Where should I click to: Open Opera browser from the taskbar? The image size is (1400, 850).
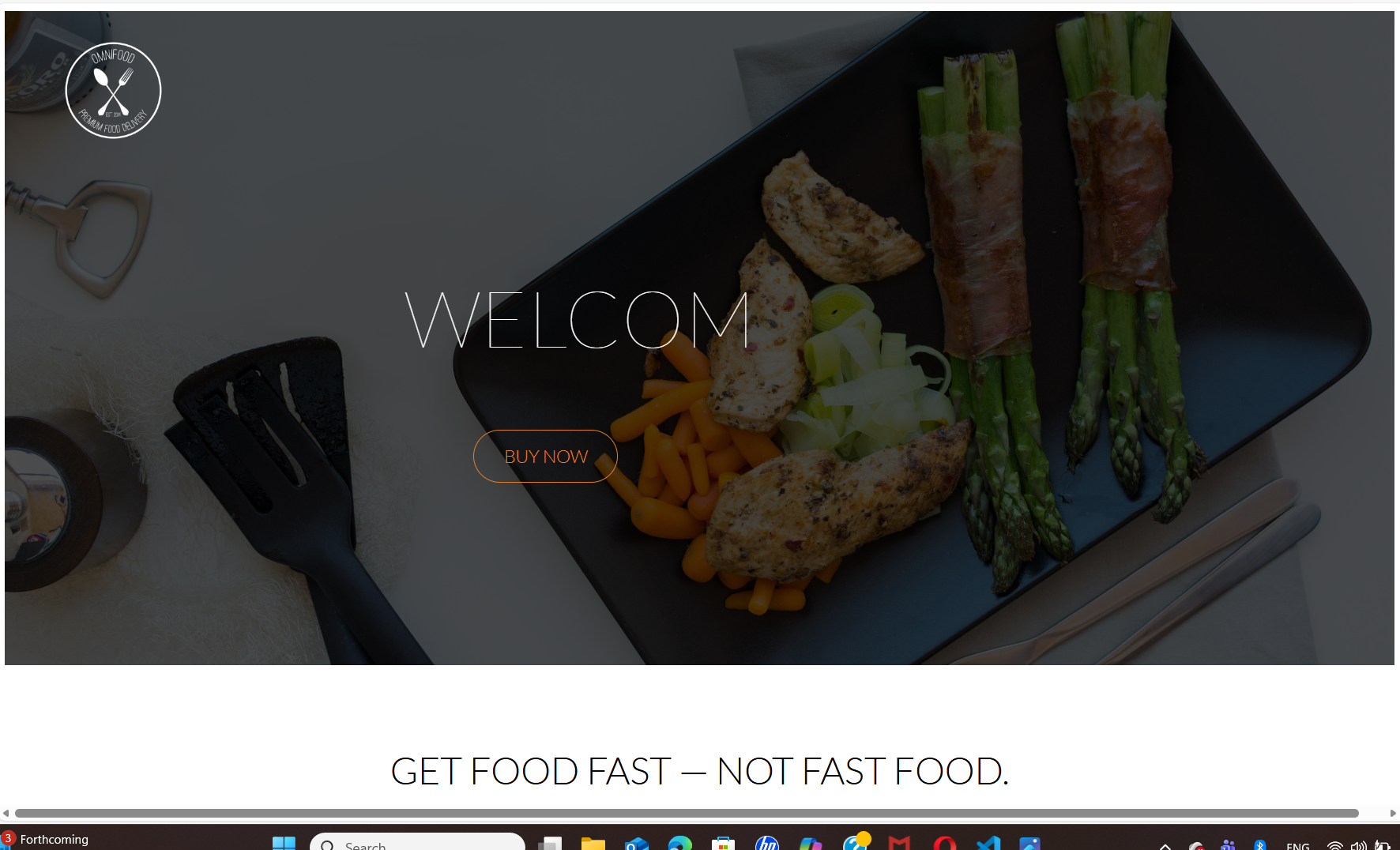point(944,844)
